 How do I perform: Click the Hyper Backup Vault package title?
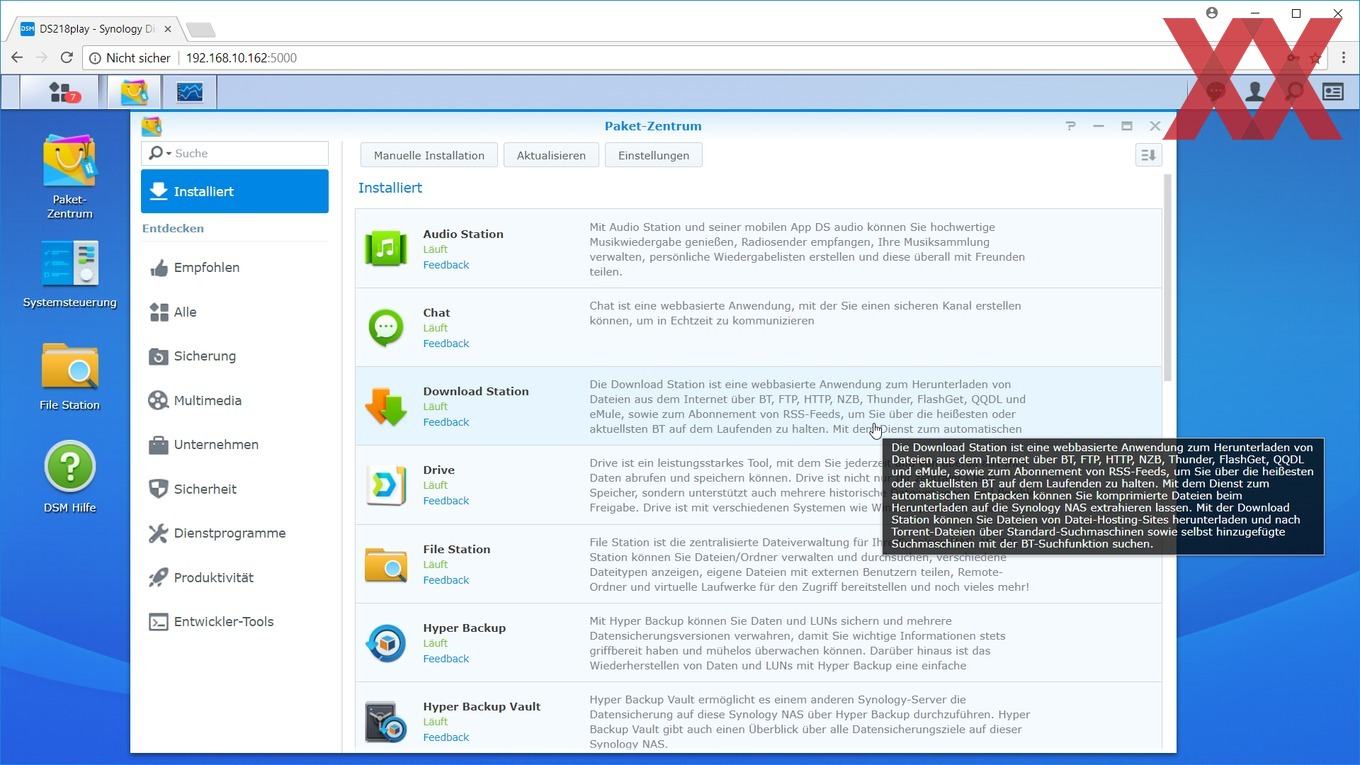482,706
